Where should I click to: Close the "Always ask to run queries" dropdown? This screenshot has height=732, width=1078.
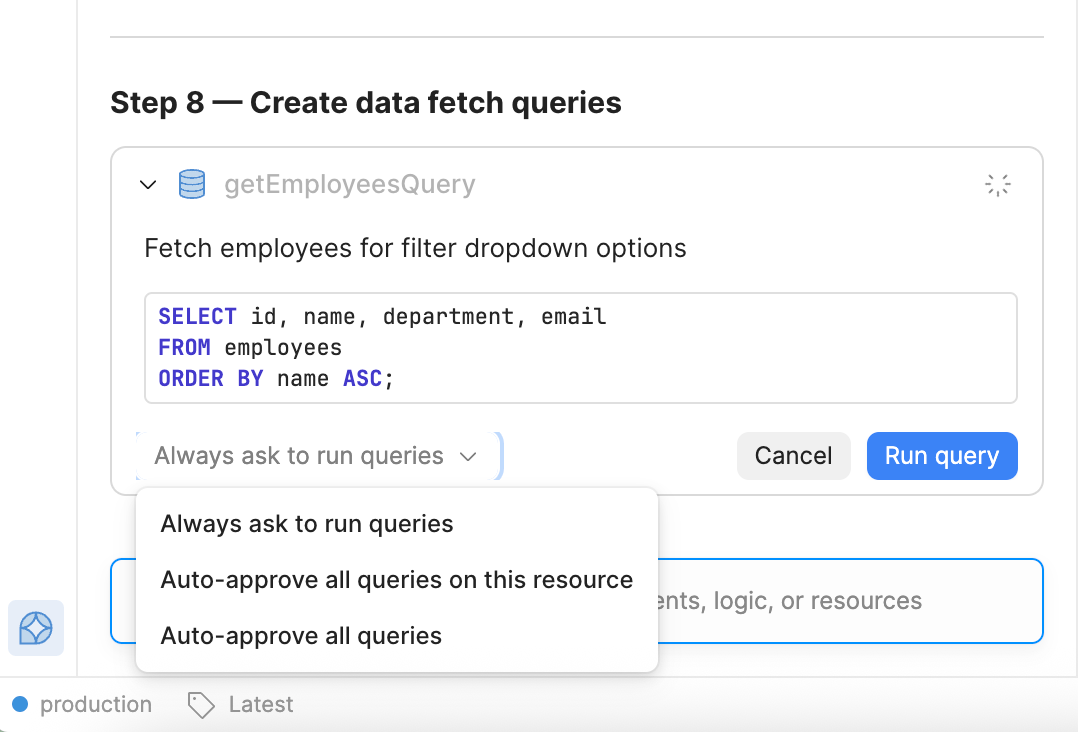318,456
